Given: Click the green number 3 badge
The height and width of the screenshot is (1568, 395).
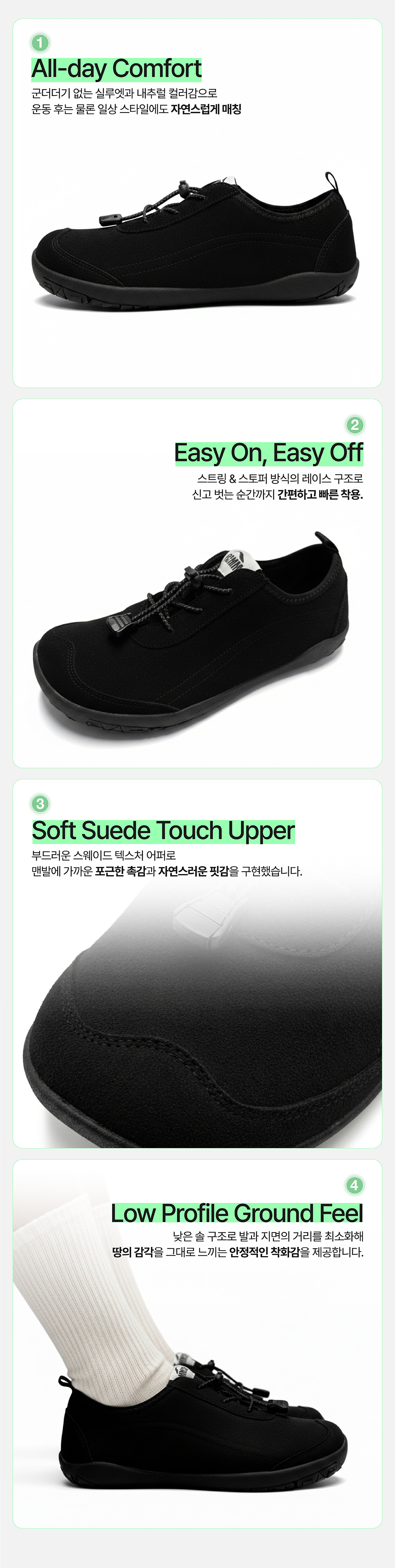Looking at the screenshot, I should [40, 803].
